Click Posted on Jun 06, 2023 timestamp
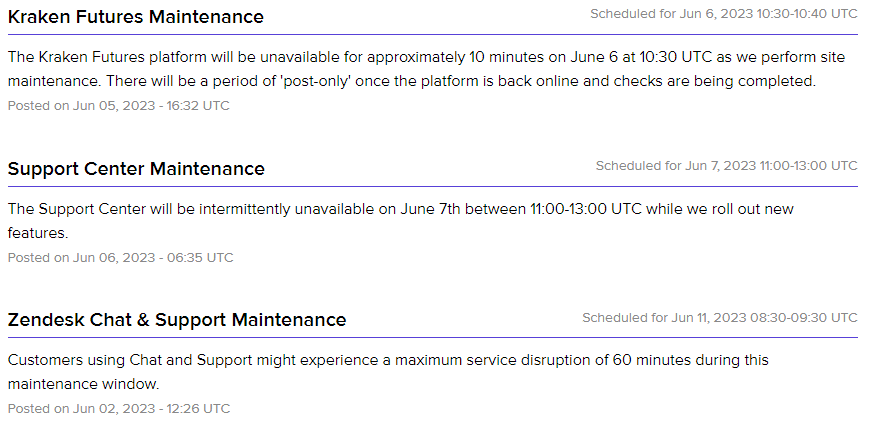The height and width of the screenshot is (433, 877). tap(120, 257)
